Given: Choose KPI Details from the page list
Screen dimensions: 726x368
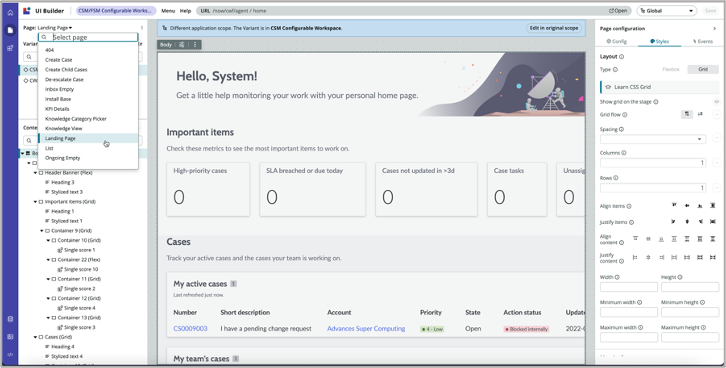Looking at the screenshot, I should point(88,109).
